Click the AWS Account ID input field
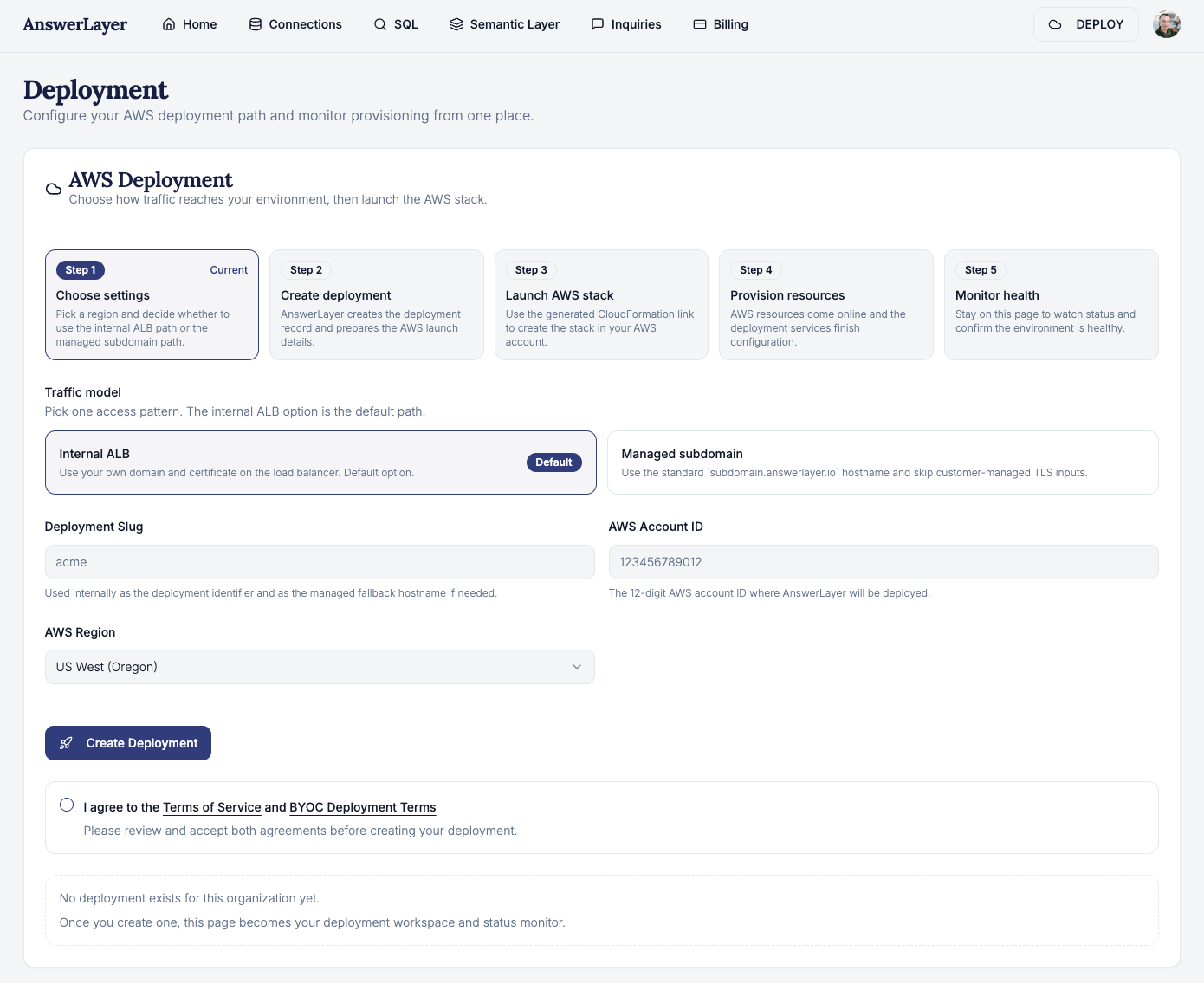 point(883,562)
